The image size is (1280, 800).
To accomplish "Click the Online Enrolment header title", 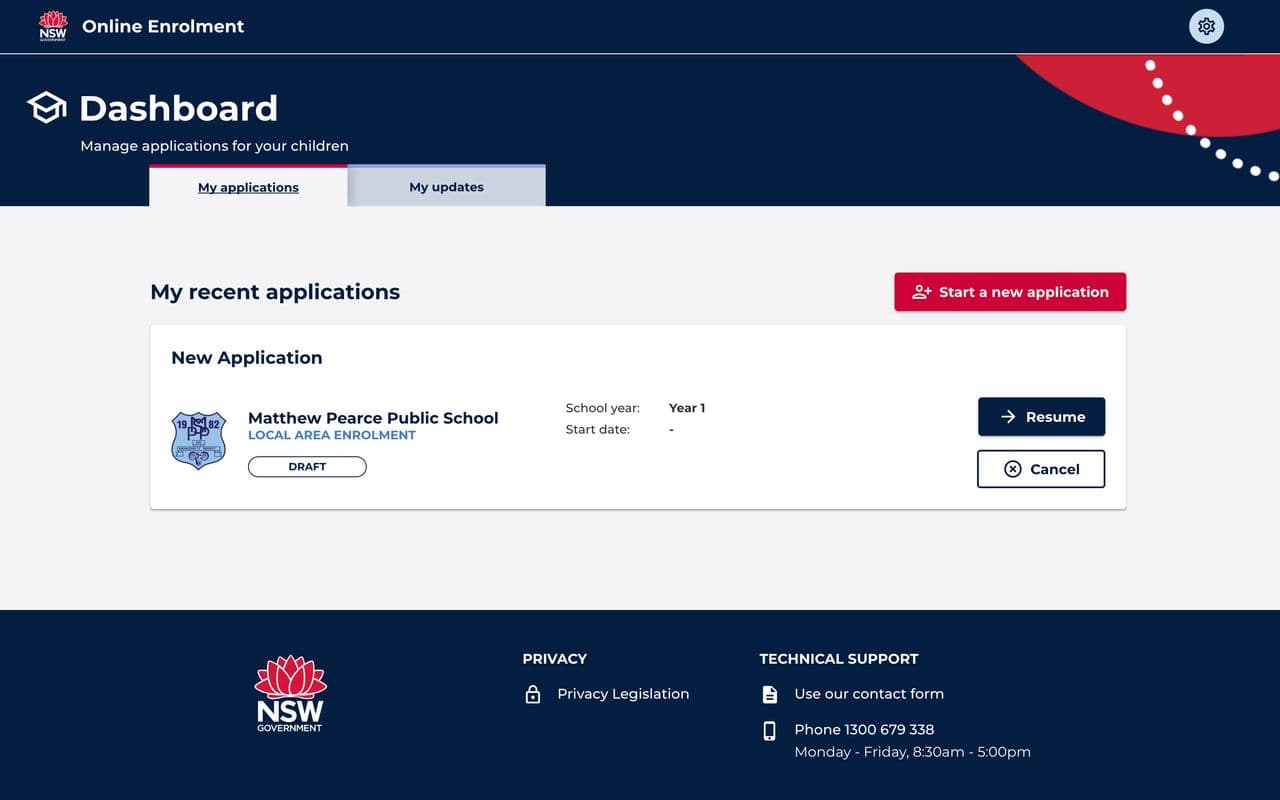I will point(163,27).
